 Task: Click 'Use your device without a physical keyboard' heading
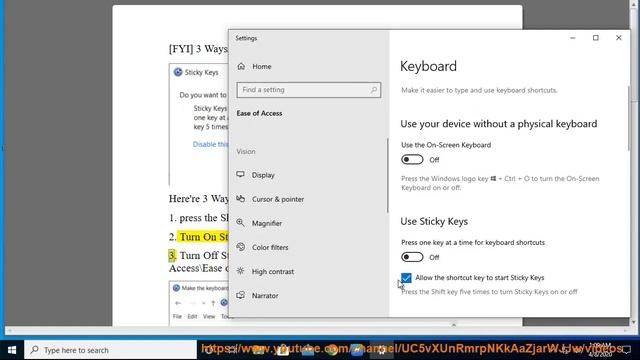(498, 124)
